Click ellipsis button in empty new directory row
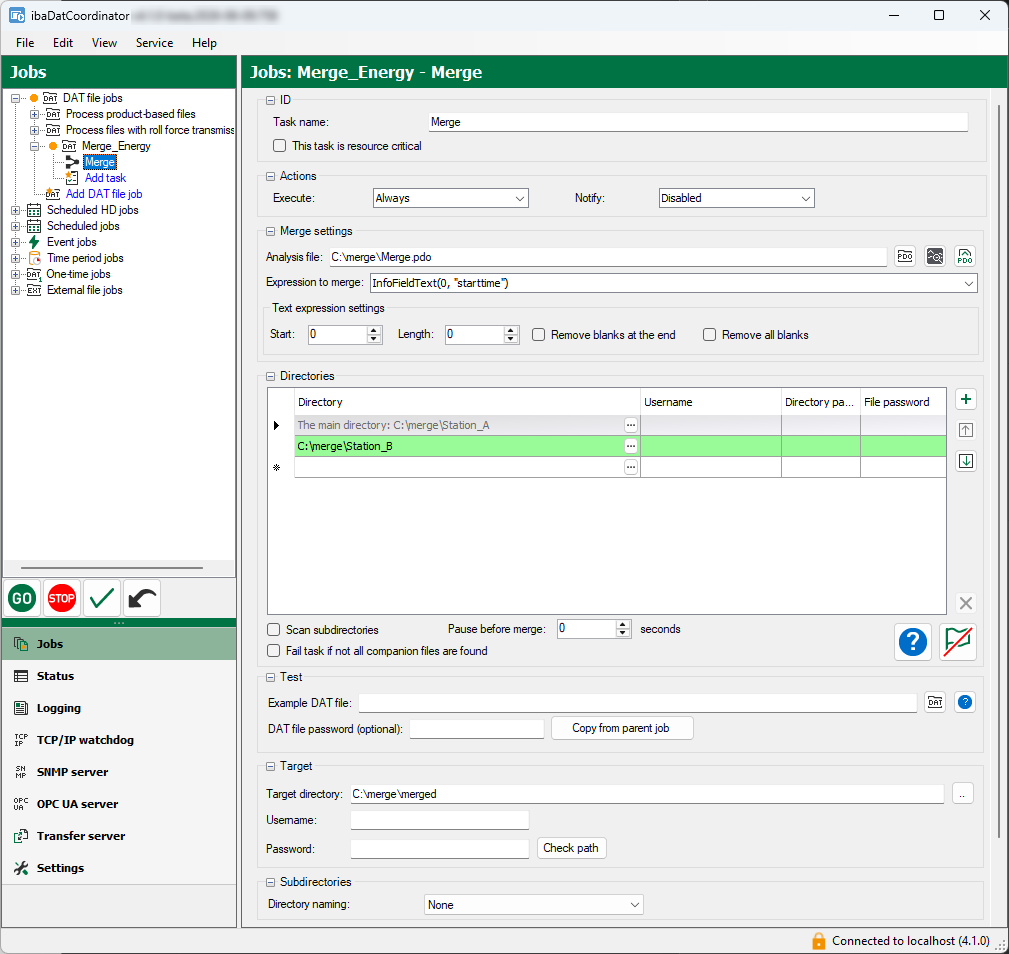This screenshot has height=954, width=1009. coord(631,467)
